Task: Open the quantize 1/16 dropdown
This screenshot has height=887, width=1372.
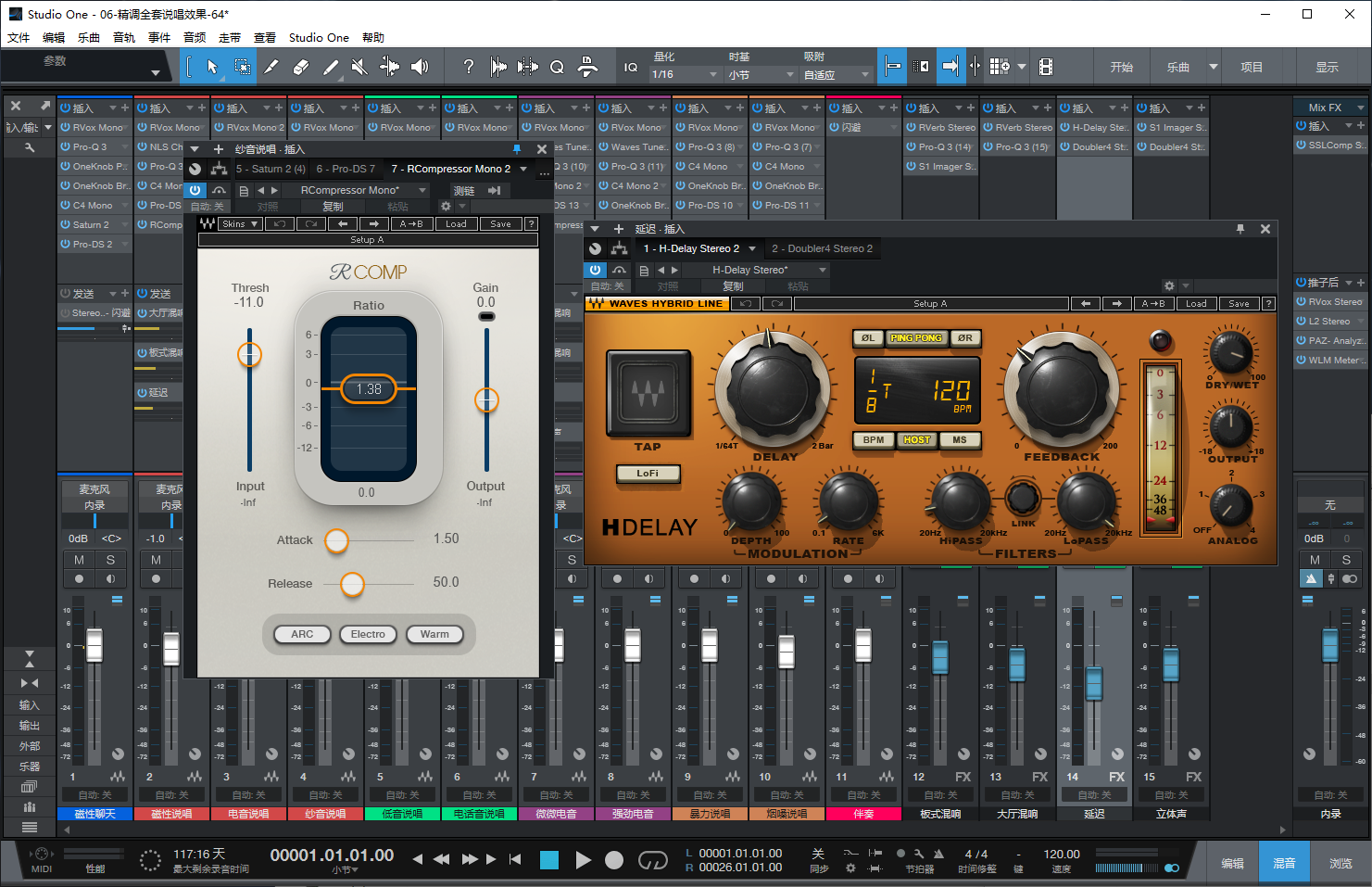Action: point(686,74)
